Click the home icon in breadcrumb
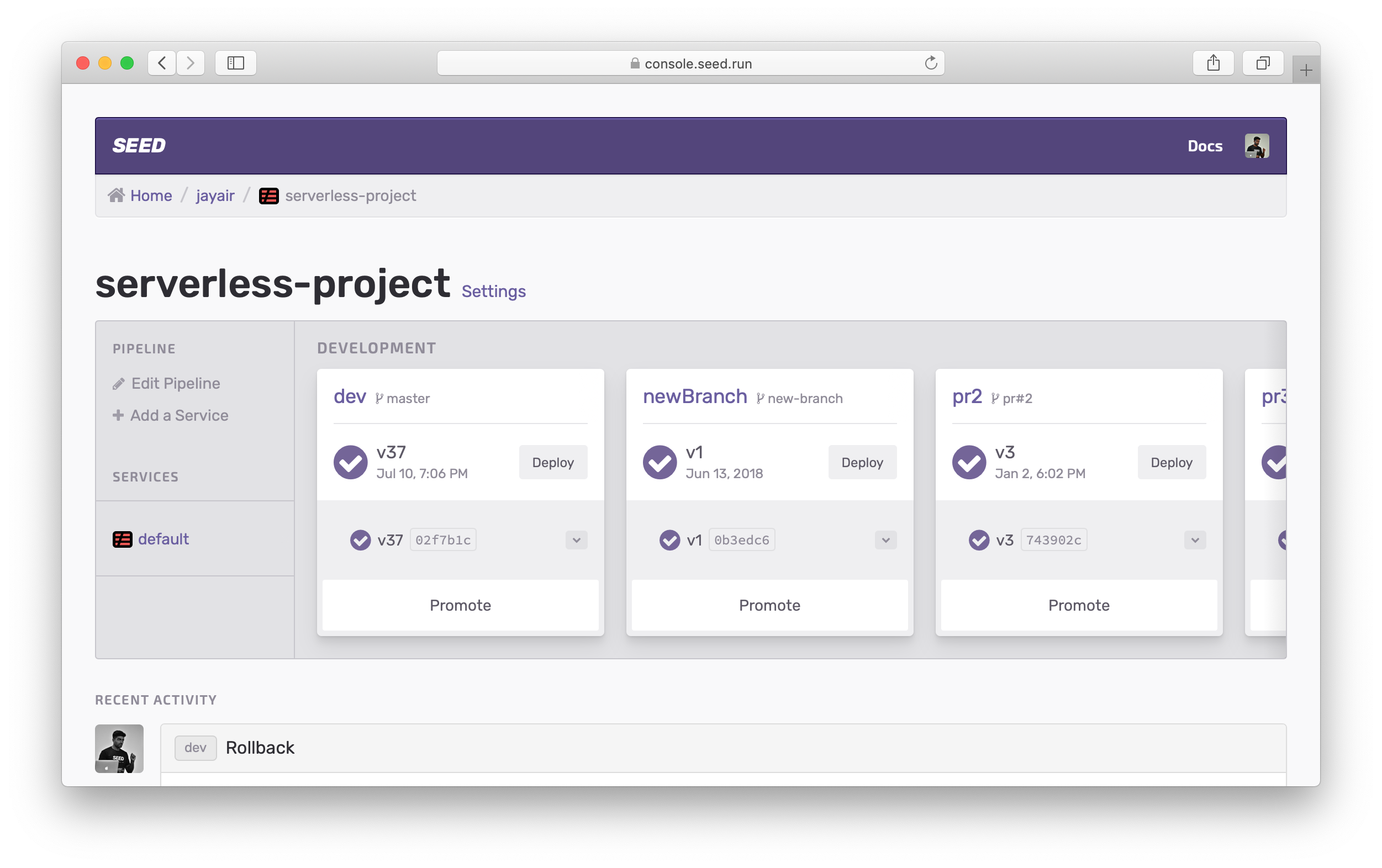The width and height of the screenshot is (1382, 868). point(116,195)
